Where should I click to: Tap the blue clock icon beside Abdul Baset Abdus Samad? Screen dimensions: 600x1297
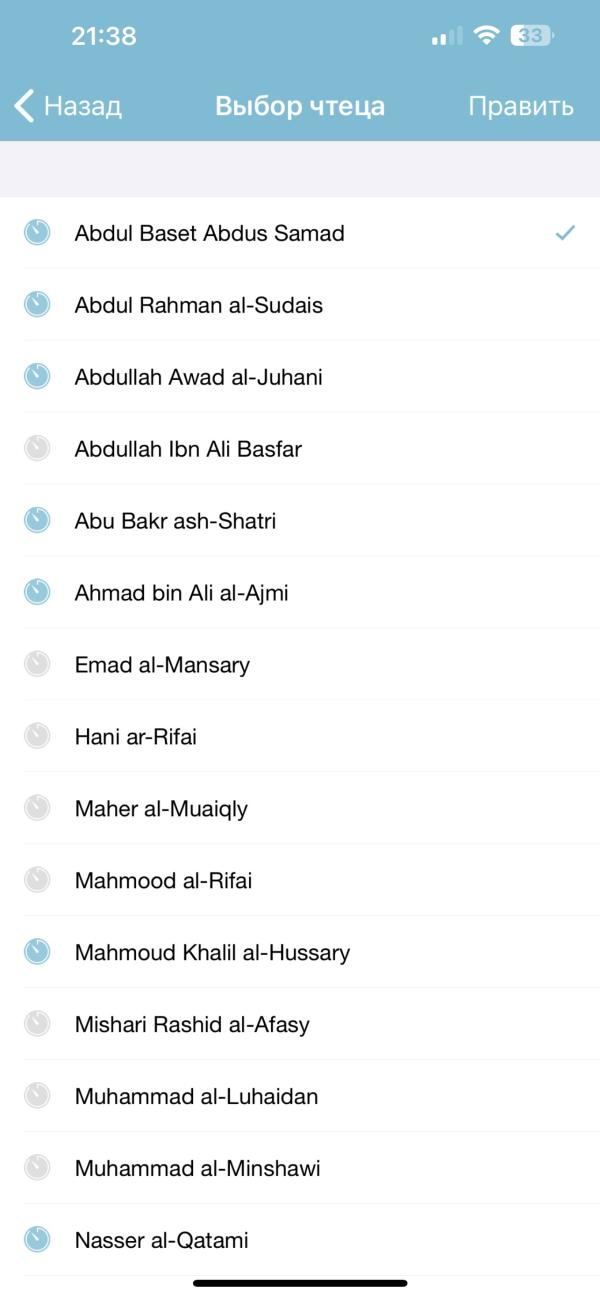[x=37, y=233]
